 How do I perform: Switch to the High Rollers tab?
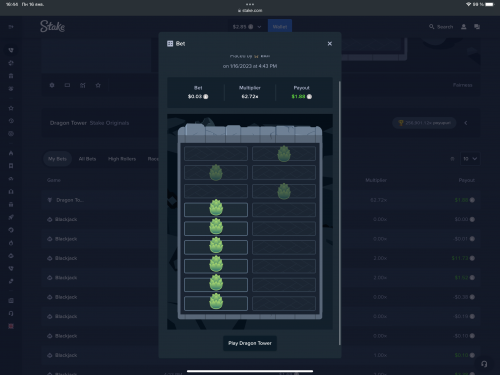[x=122, y=159]
